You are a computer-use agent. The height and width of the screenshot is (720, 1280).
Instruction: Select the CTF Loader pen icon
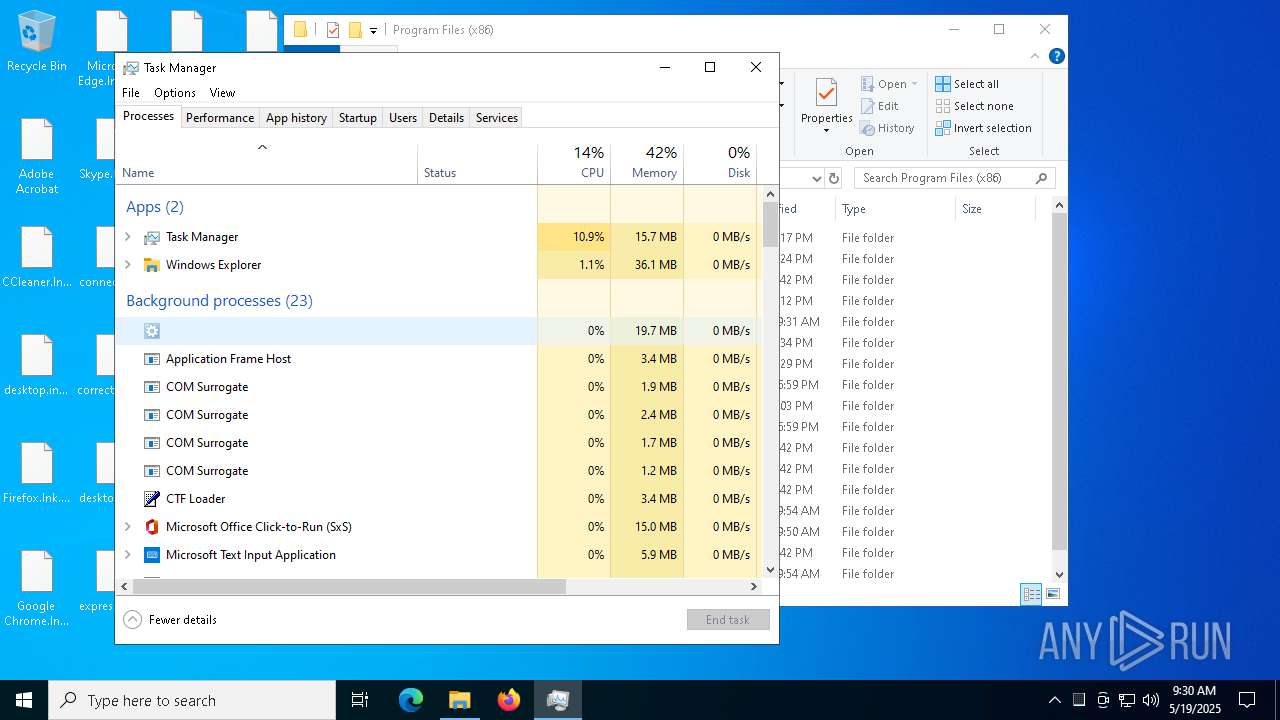point(152,499)
